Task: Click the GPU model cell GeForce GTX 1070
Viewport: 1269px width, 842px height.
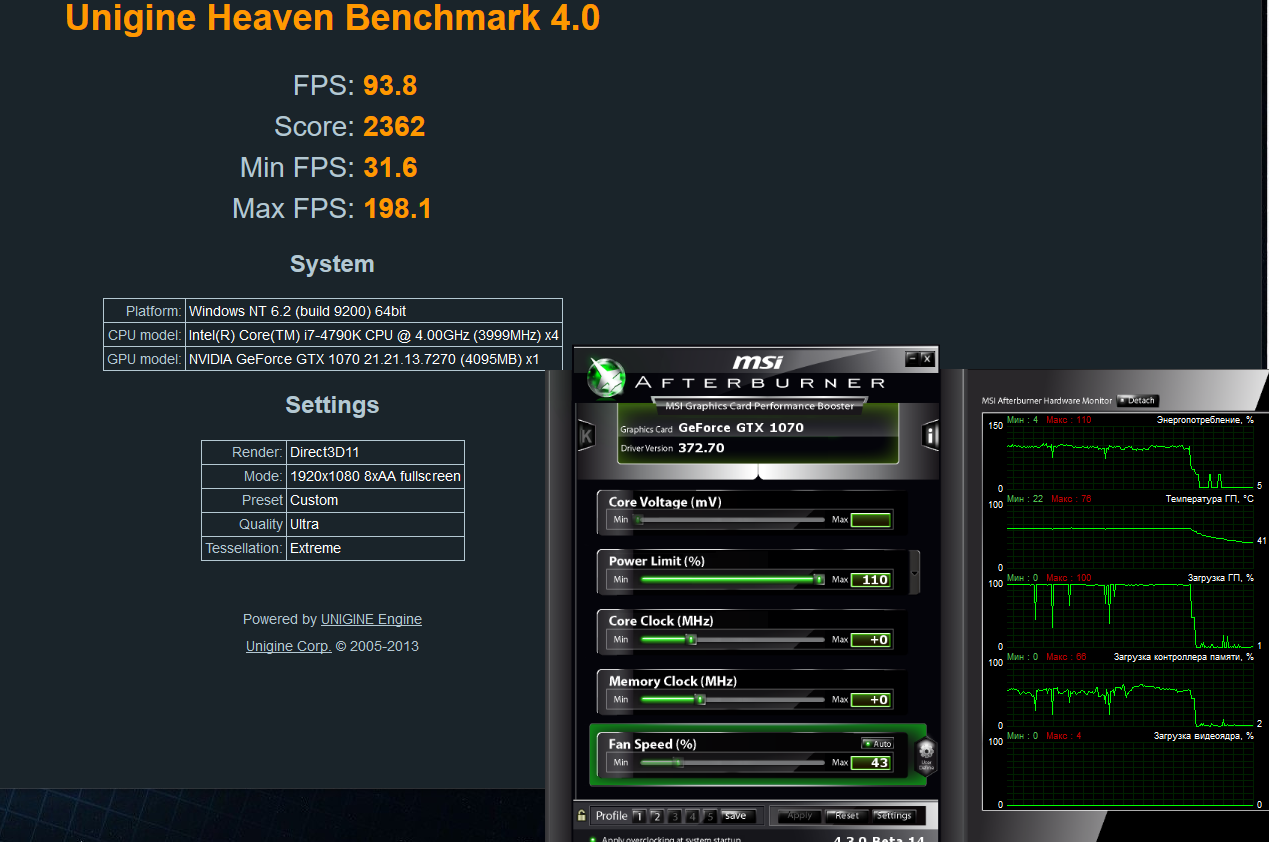Action: (x=374, y=359)
